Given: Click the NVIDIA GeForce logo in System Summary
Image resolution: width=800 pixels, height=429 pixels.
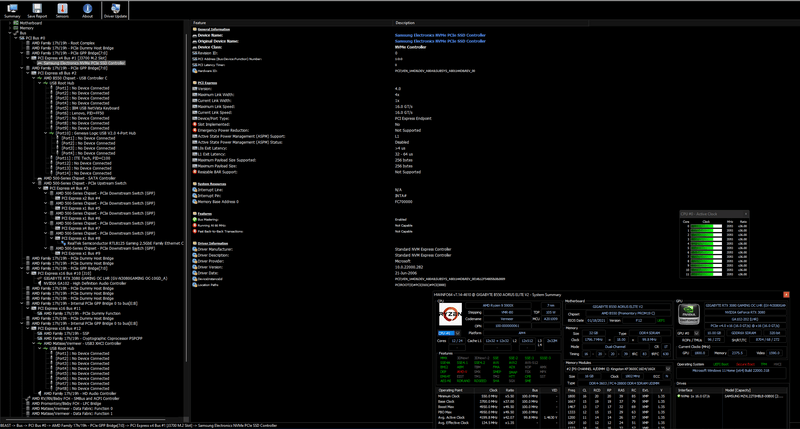Looking at the screenshot, I should pos(688,314).
